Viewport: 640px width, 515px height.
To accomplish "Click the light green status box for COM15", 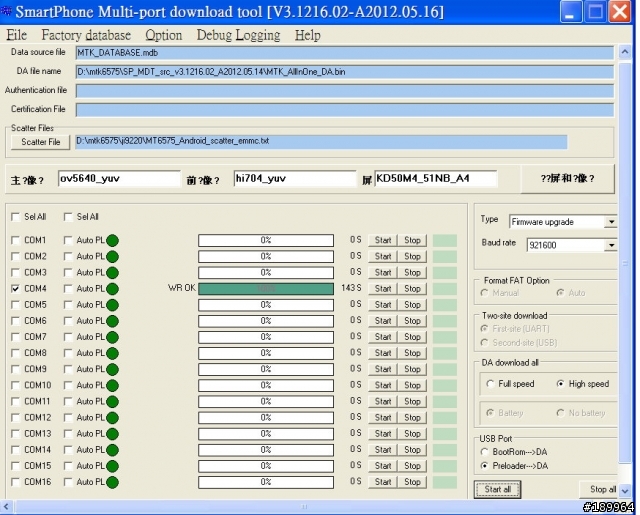I will 445,466.
